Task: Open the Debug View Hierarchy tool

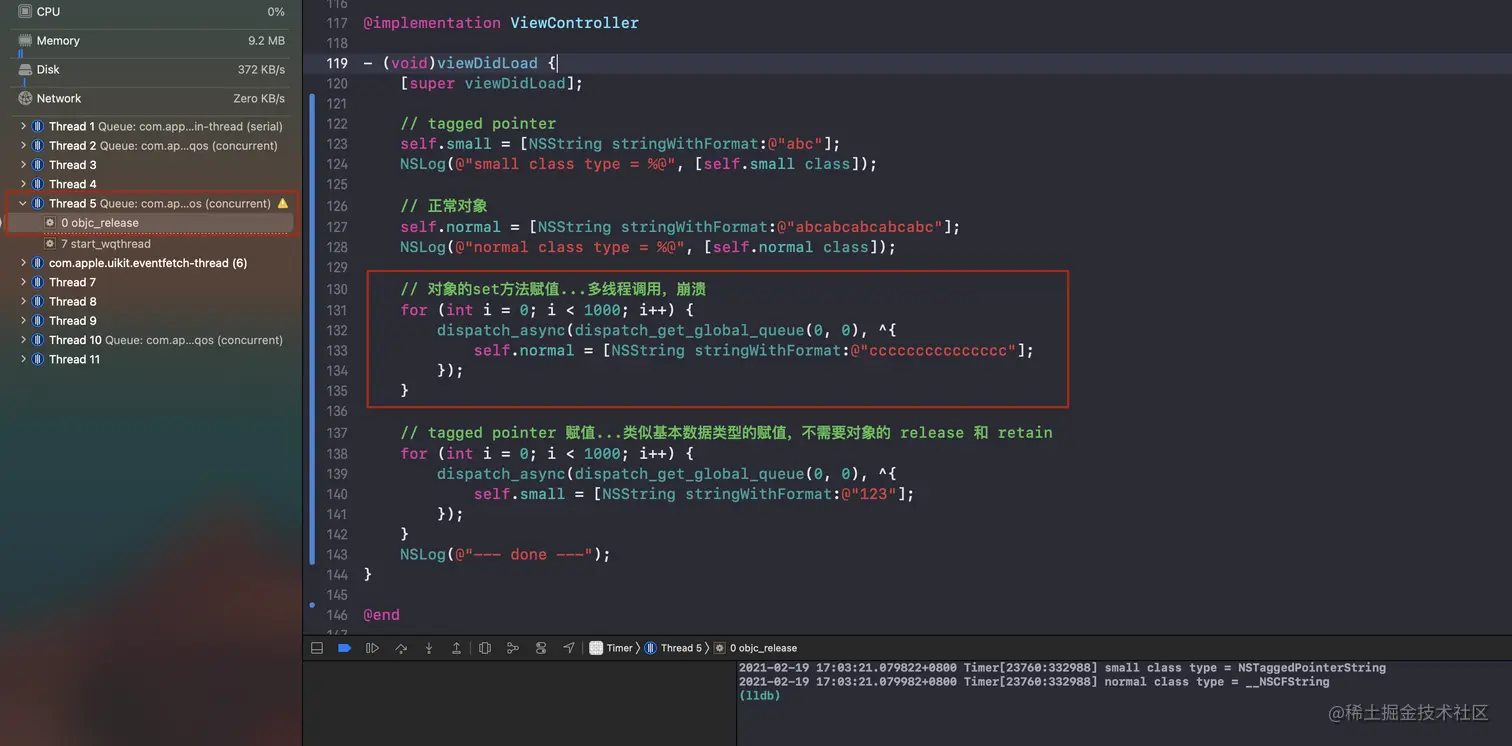Action: point(485,648)
